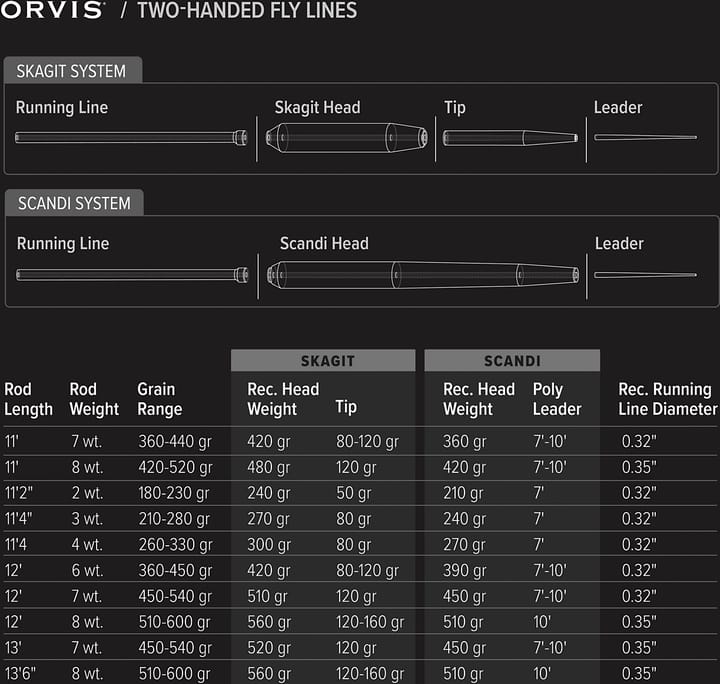Click the 50 gr tip cell
Image resolution: width=720 pixels, height=684 pixels.
point(354,493)
